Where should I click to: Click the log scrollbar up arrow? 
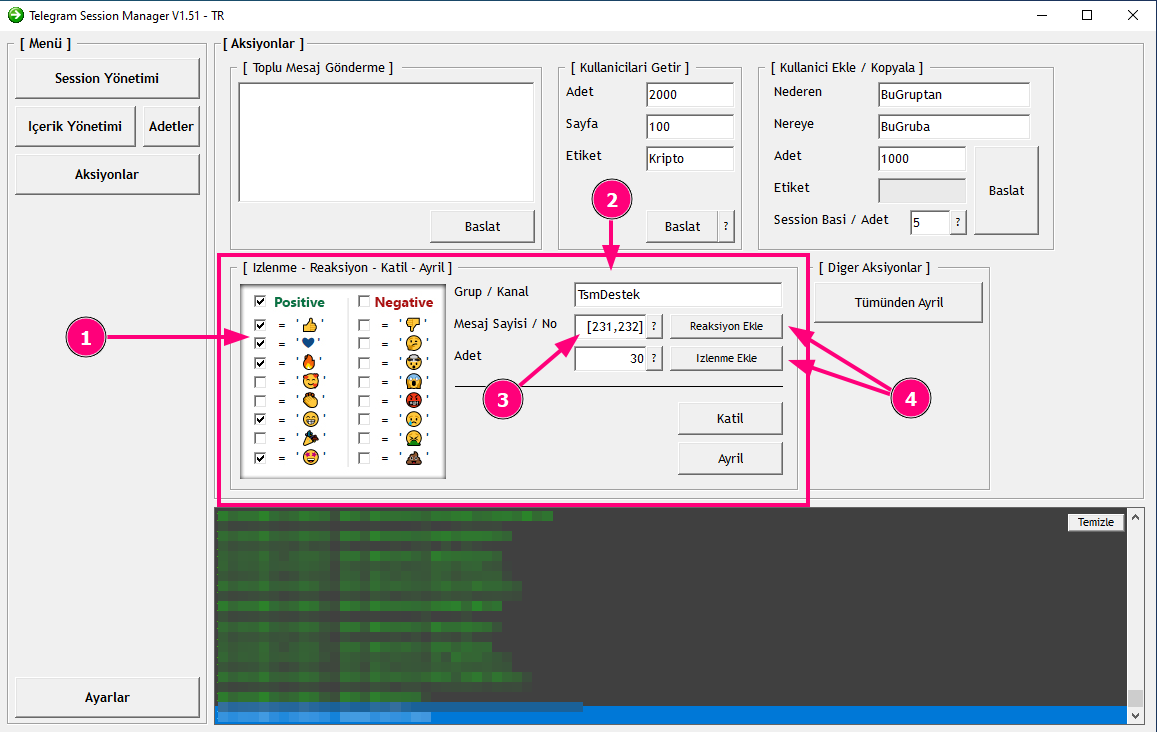click(1136, 517)
